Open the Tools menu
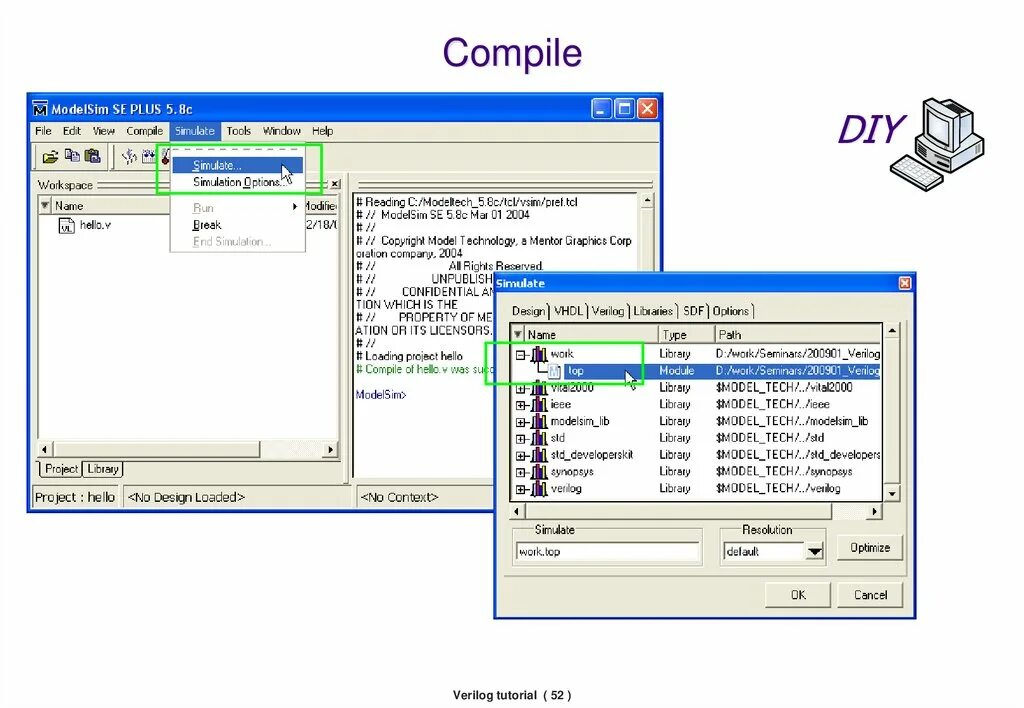The image size is (1024, 708). point(238,131)
